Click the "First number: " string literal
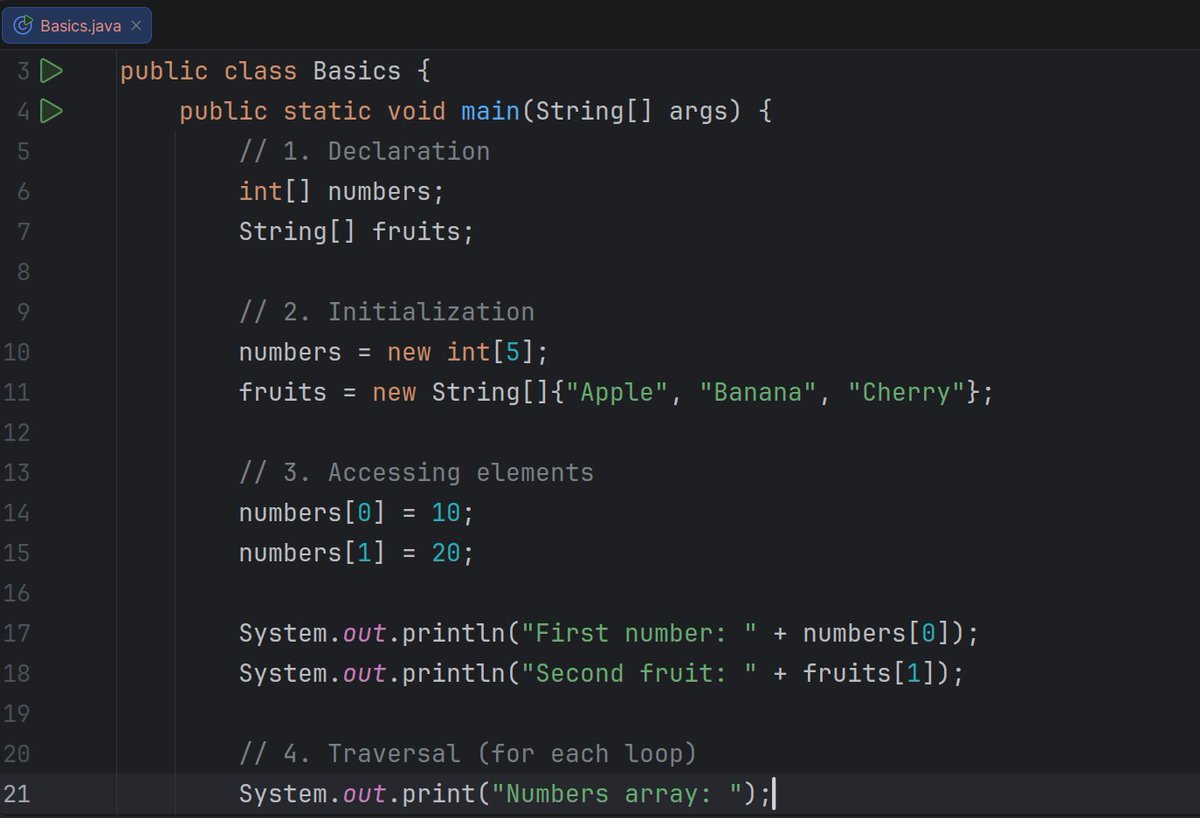The width and height of the screenshot is (1200, 818). [639, 633]
